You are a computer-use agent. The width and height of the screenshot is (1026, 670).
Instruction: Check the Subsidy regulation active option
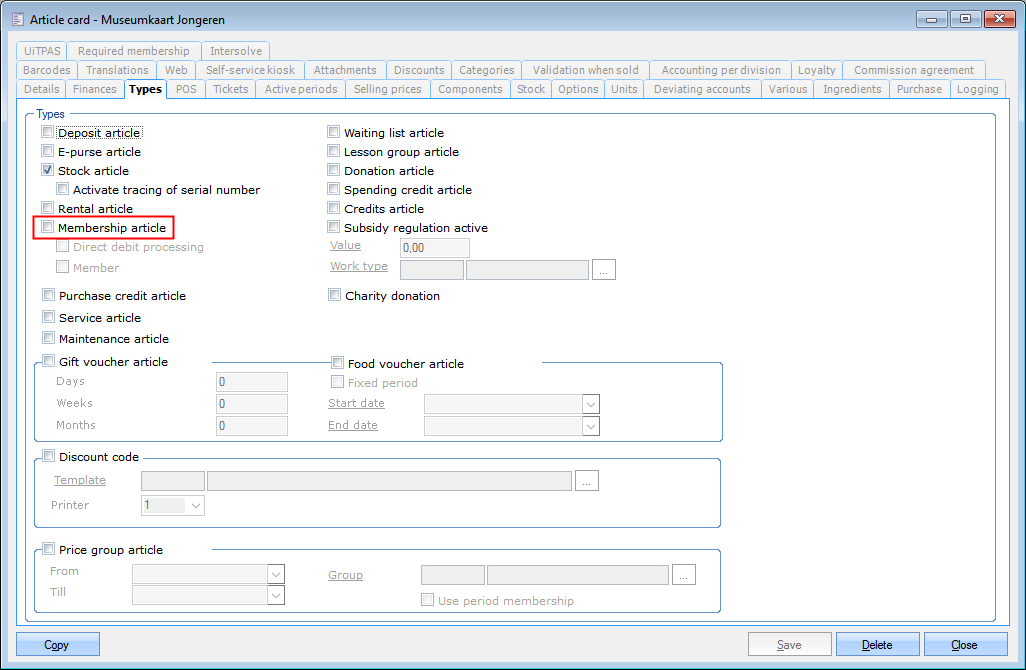pos(334,228)
